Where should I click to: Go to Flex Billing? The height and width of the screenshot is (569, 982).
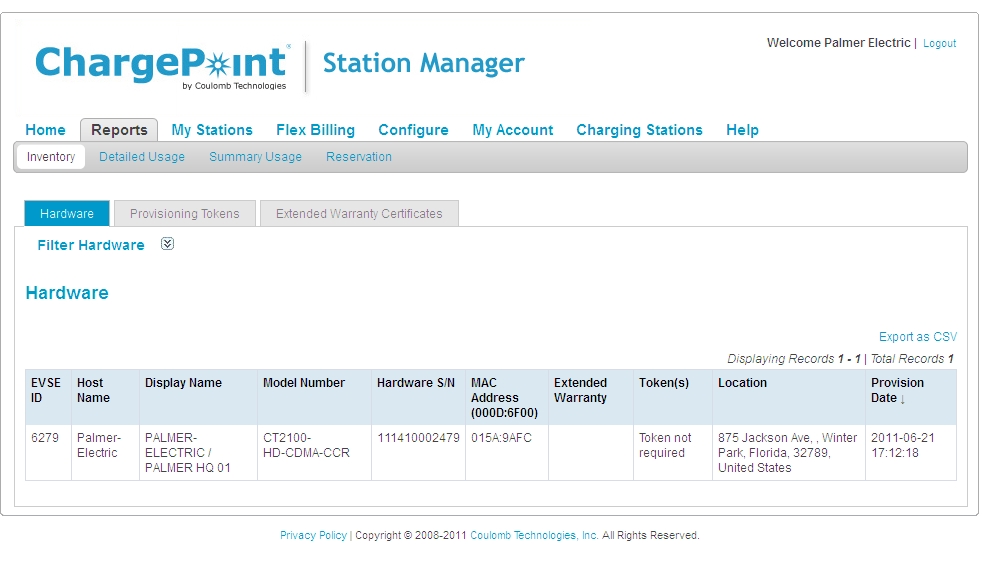coord(315,130)
